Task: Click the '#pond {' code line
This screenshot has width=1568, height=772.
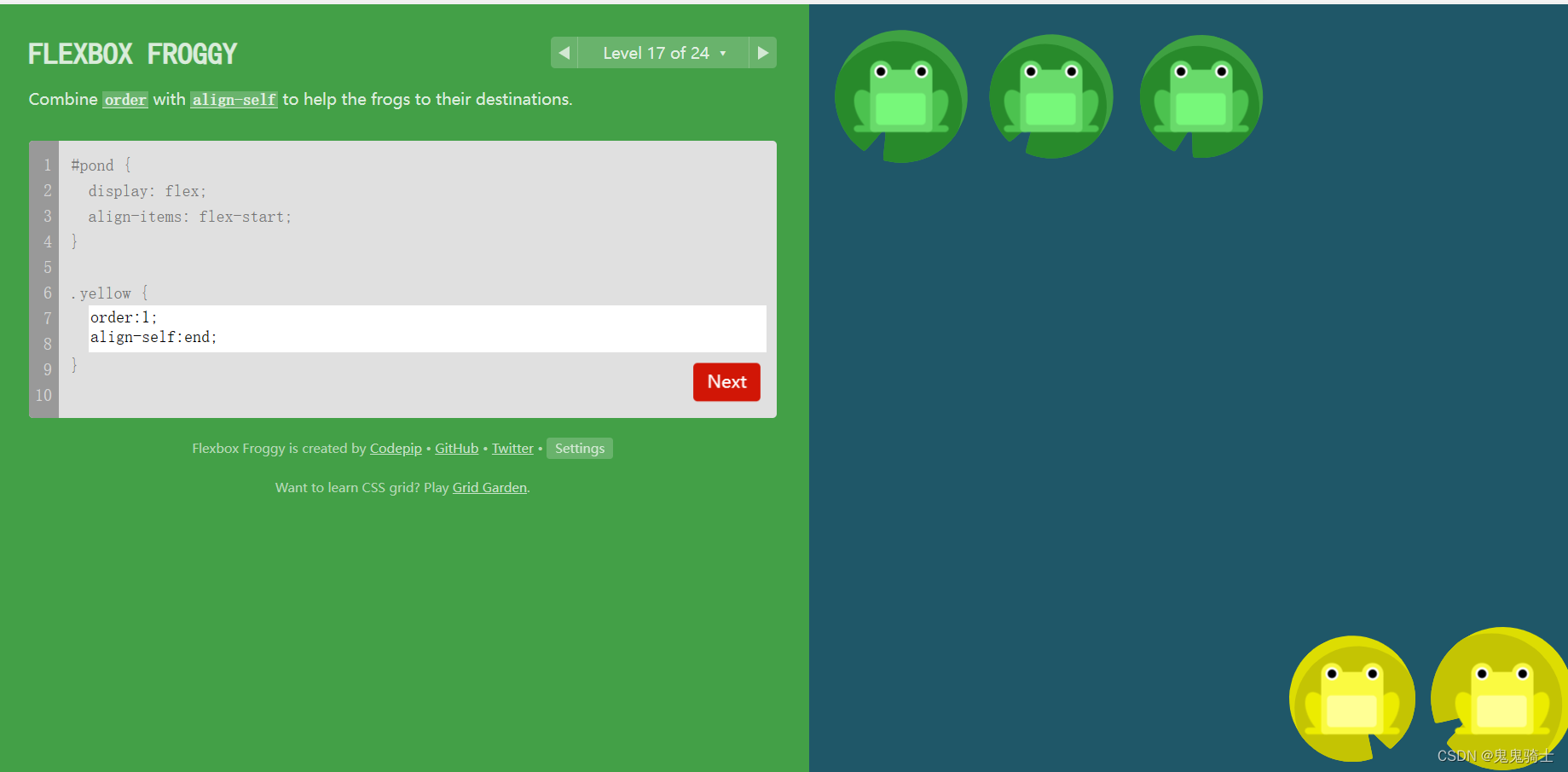Action: [x=101, y=165]
